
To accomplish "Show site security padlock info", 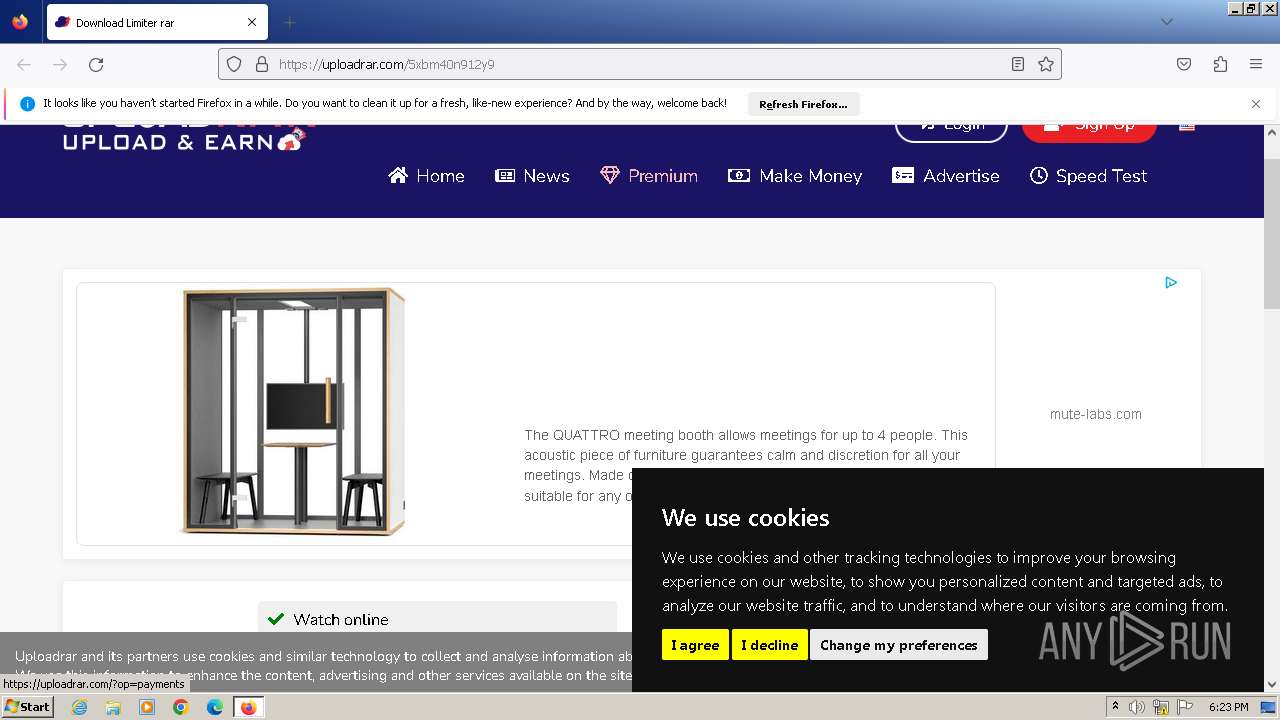I will point(262,64).
